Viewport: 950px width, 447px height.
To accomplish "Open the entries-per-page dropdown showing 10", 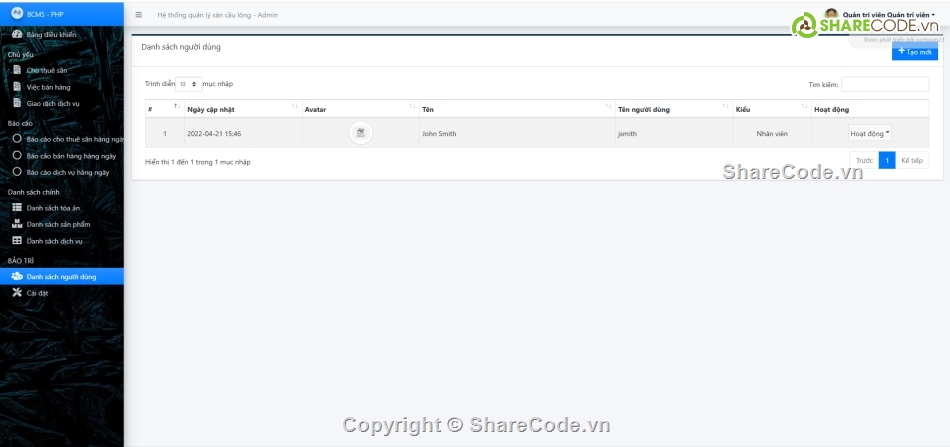I will (x=189, y=85).
